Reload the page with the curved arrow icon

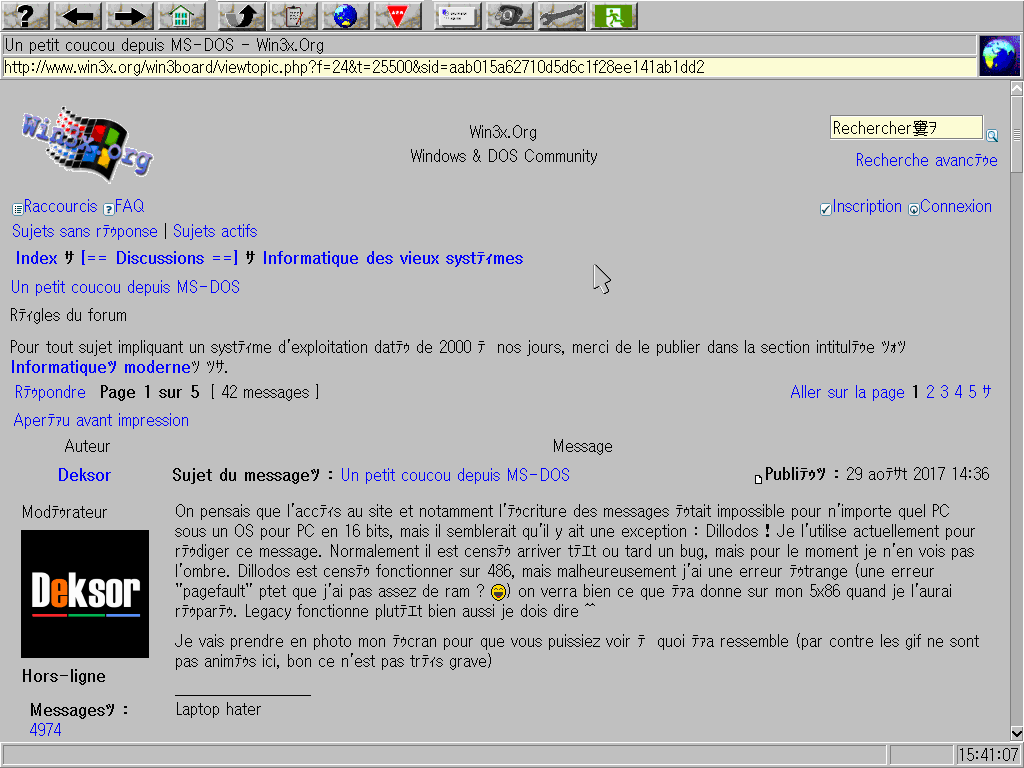[241, 16]
